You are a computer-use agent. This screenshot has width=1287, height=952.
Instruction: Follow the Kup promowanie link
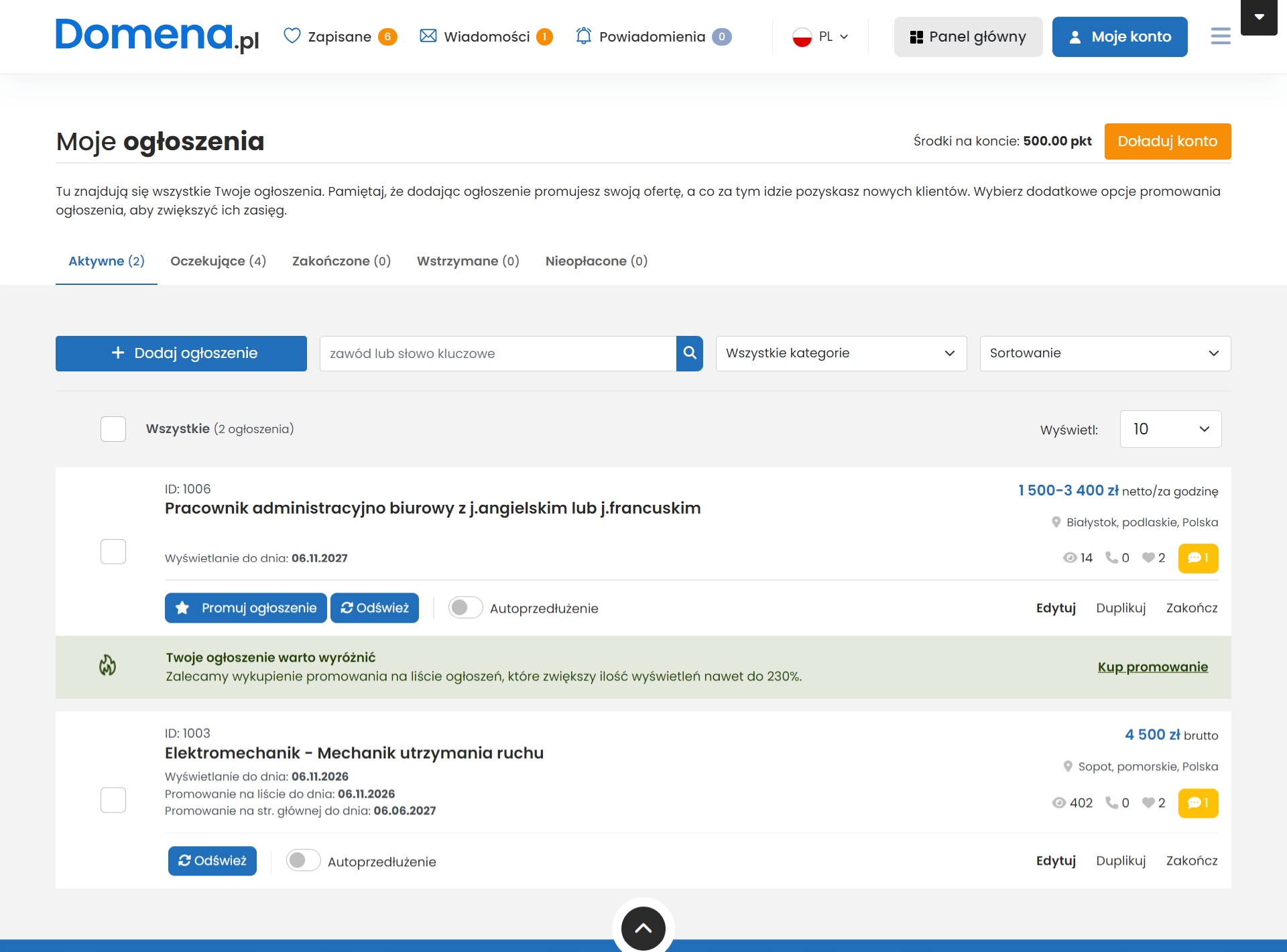pyautogui.click(x=1152, y=667)
